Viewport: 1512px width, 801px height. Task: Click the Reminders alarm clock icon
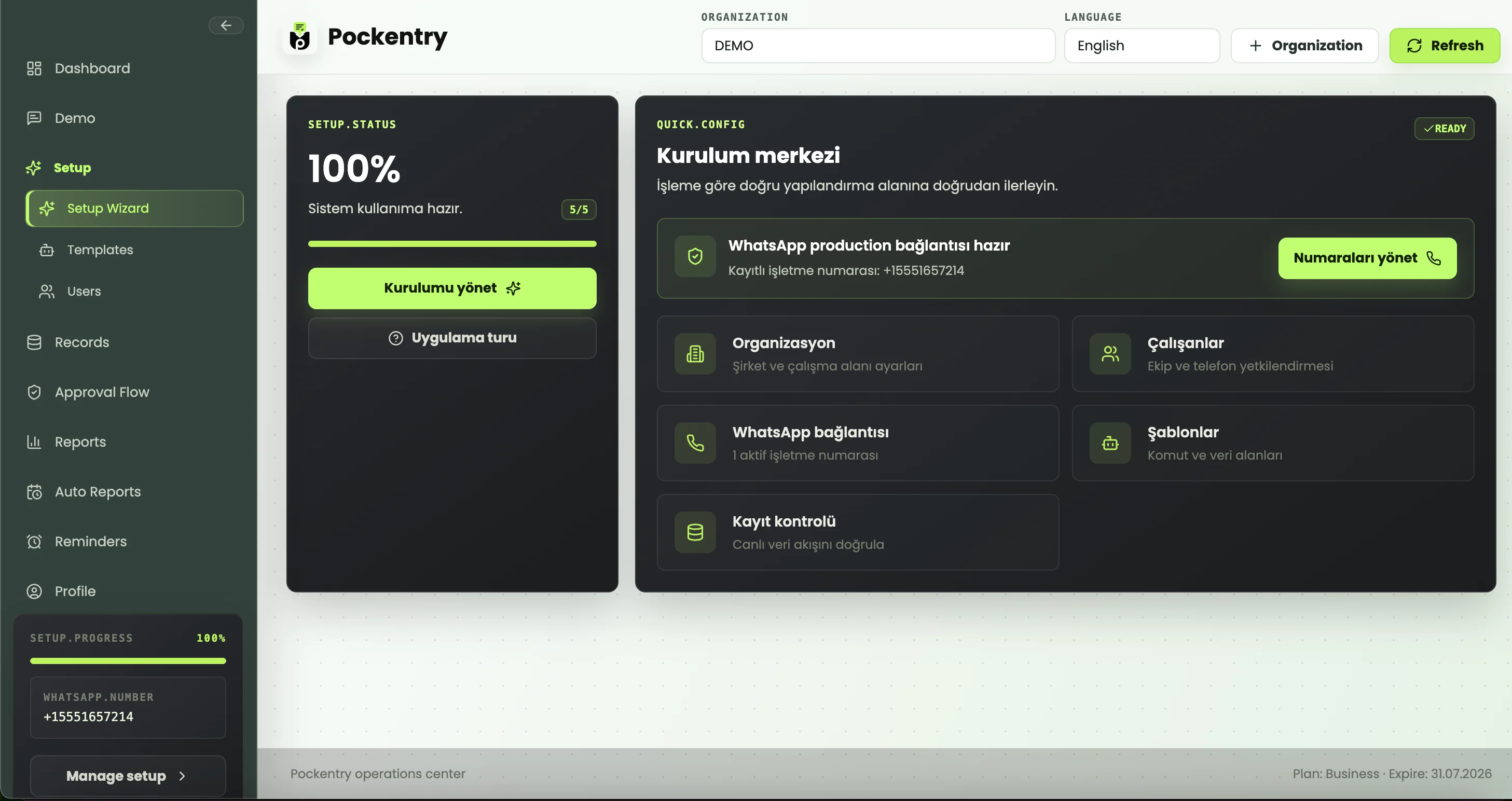[34, 542]
